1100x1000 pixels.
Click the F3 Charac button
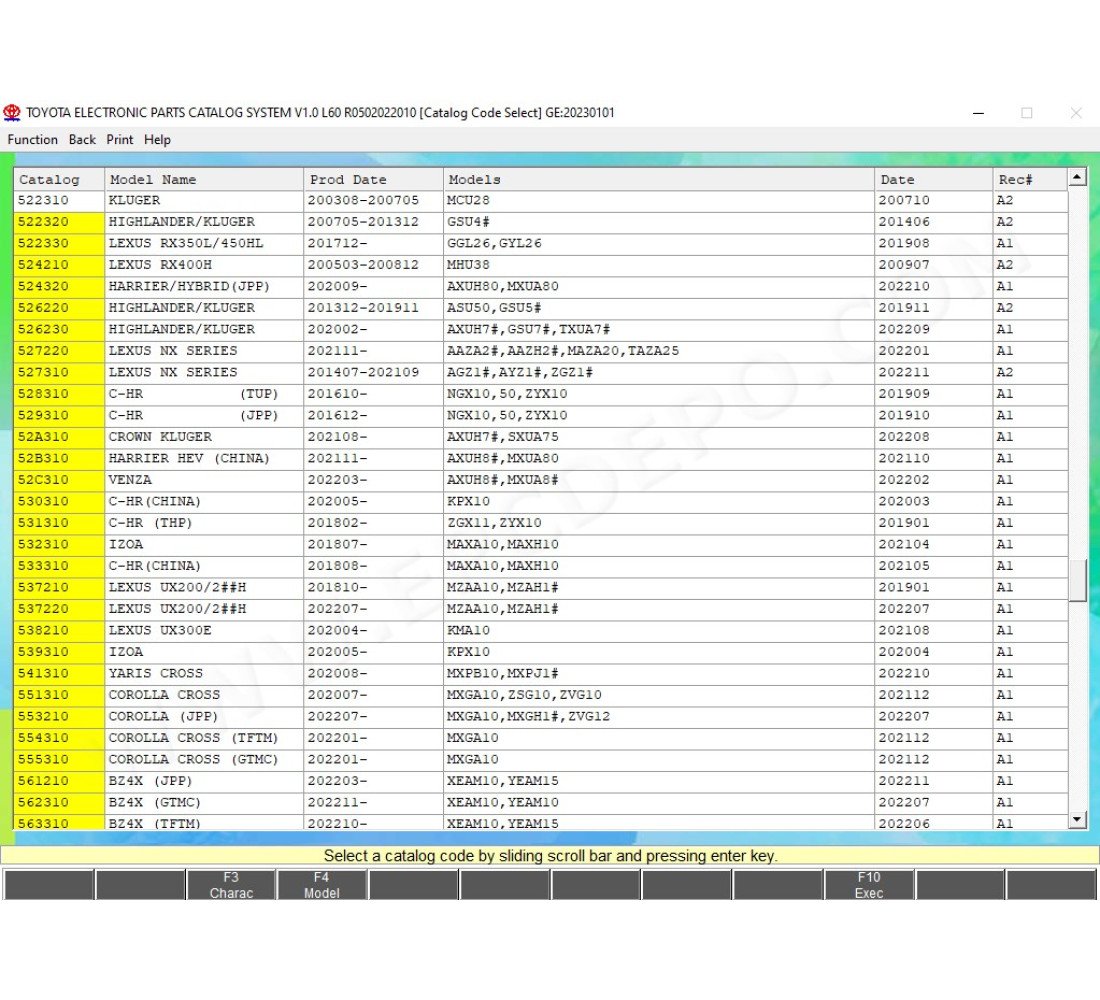pyautogui.click(x=231, y=885)
